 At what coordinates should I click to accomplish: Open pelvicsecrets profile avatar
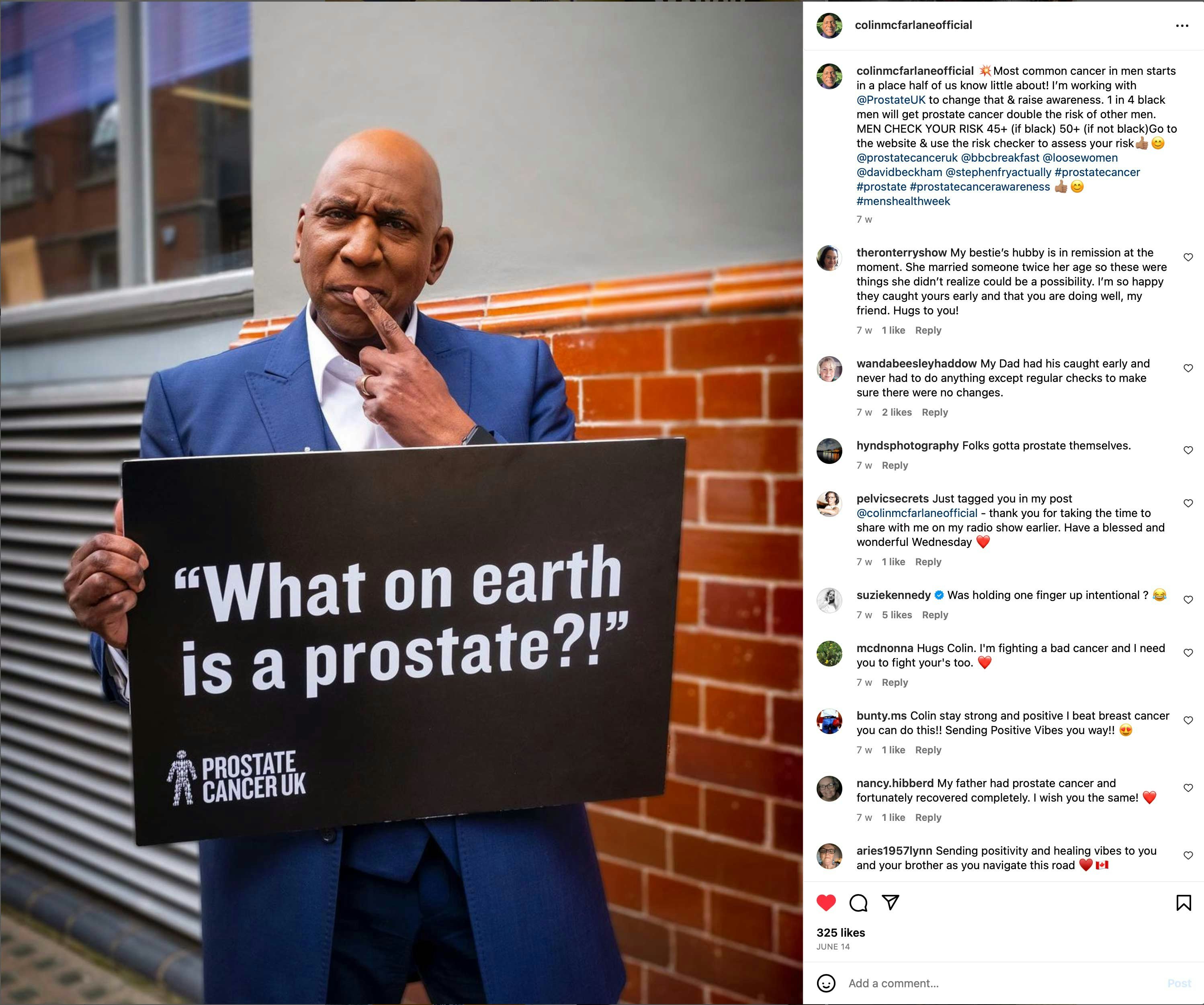click(829, 504)
